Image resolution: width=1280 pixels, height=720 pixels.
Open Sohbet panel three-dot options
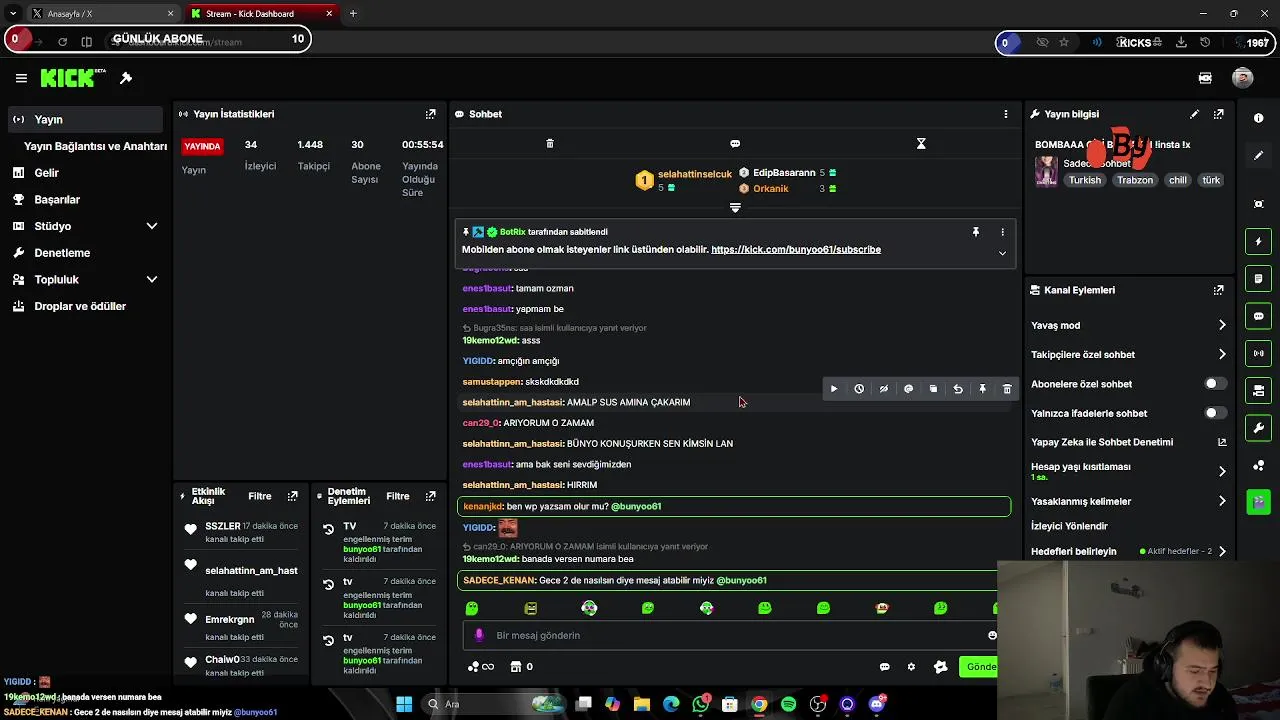(1006, 114)
